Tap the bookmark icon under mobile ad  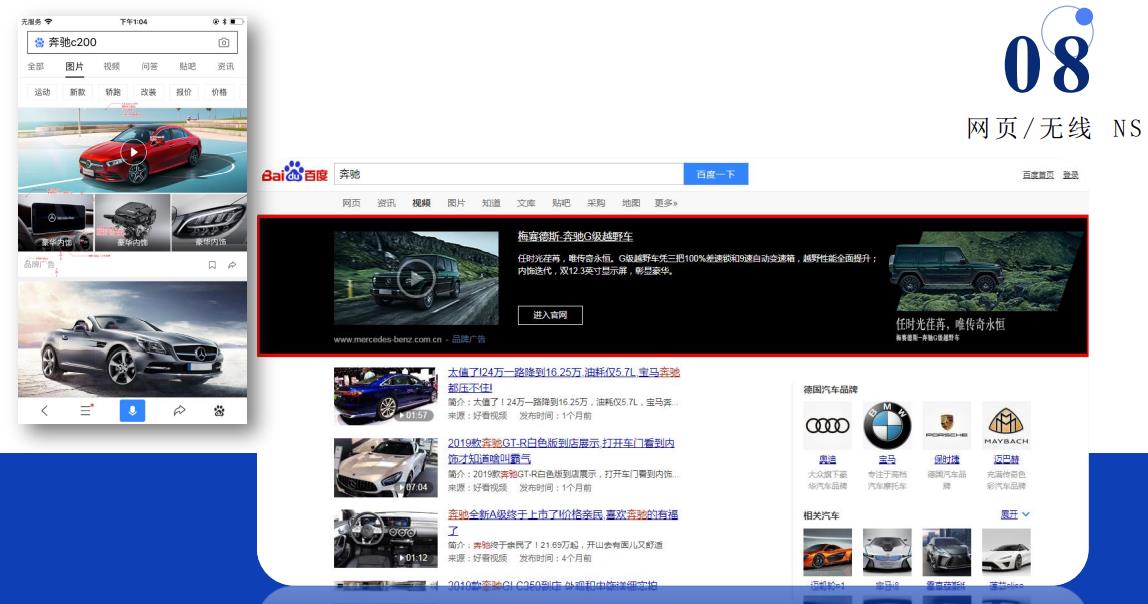[x=212, y=265]
